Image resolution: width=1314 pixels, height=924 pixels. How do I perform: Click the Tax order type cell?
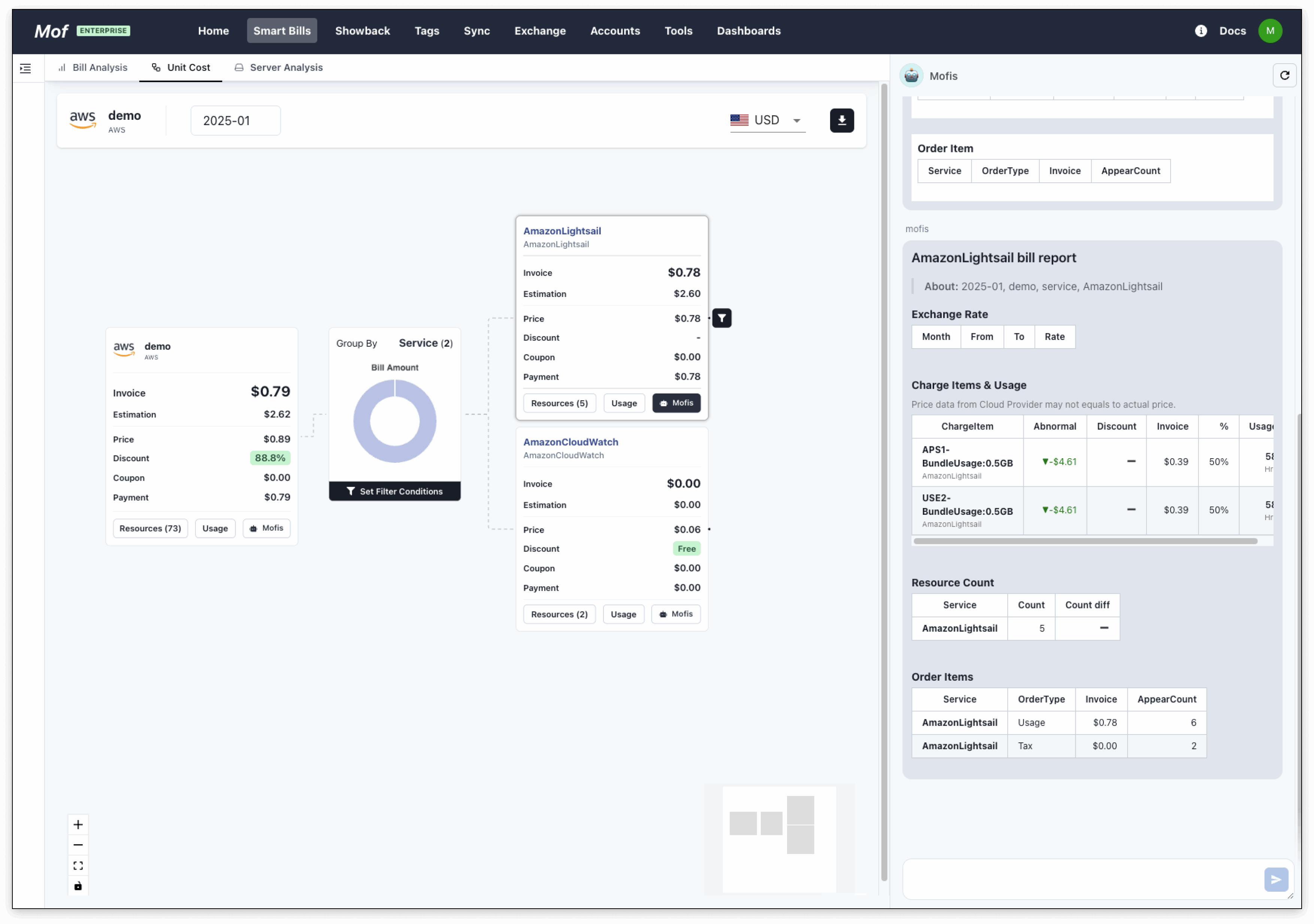coord(1042,746)
